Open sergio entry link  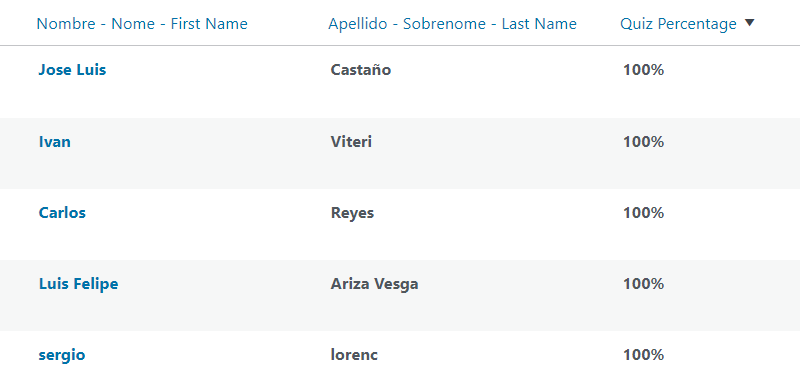tap(62, 355)
